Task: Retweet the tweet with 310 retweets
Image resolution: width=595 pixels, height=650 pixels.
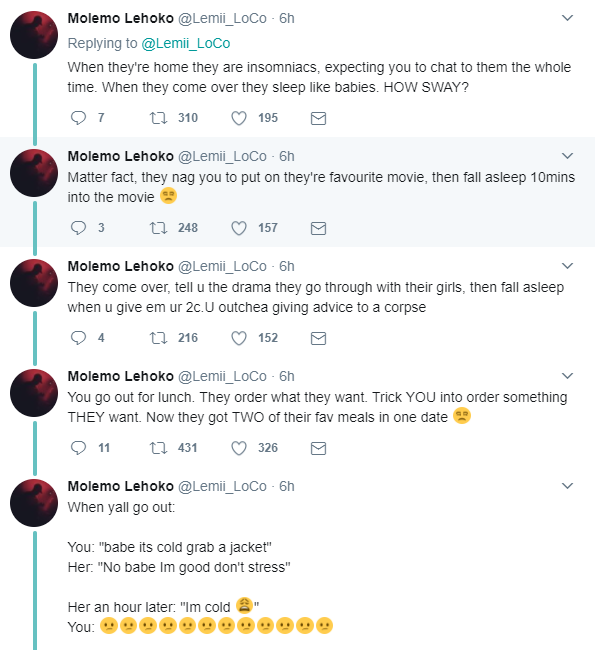Action: [158, 118]
